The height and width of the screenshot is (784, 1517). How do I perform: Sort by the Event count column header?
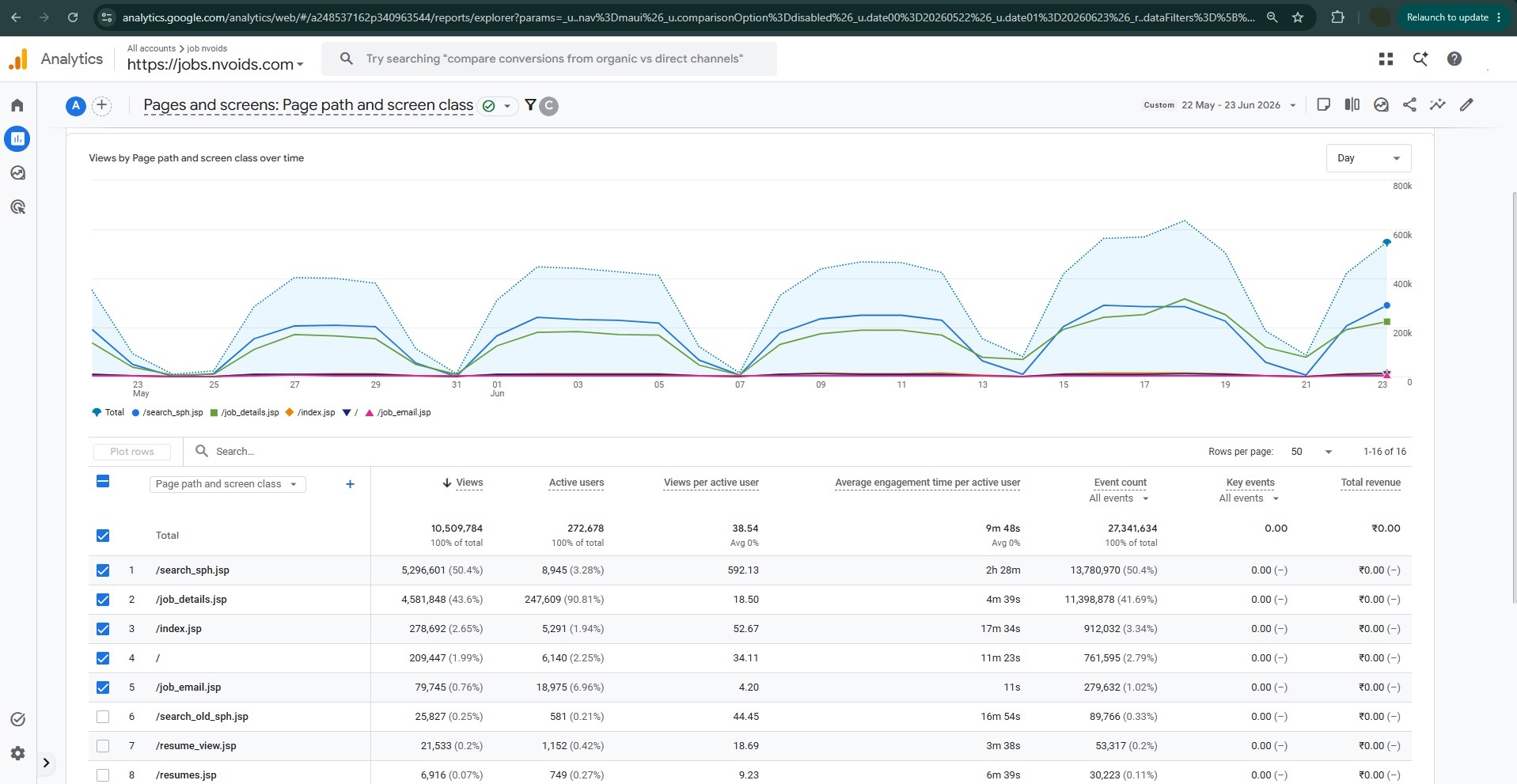point(1120,483)
